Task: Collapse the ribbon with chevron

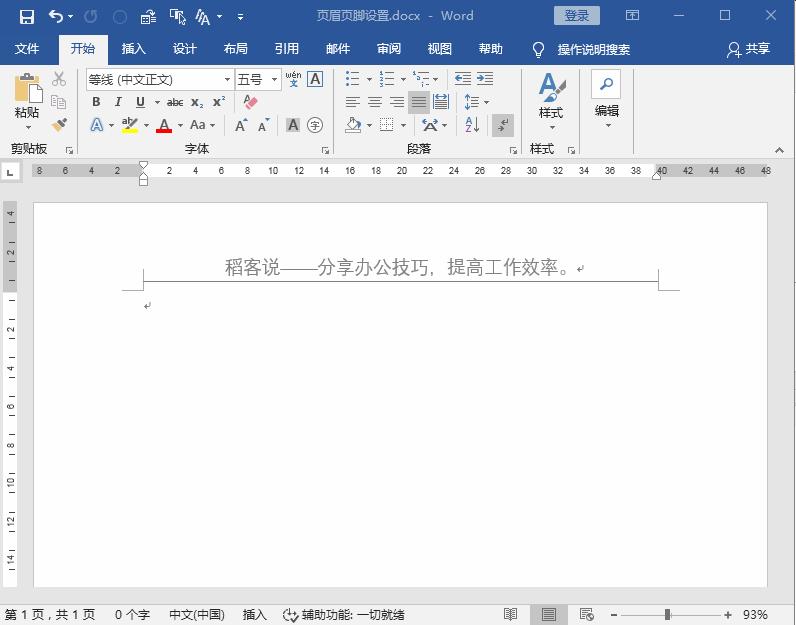Action: coord(779,150)
